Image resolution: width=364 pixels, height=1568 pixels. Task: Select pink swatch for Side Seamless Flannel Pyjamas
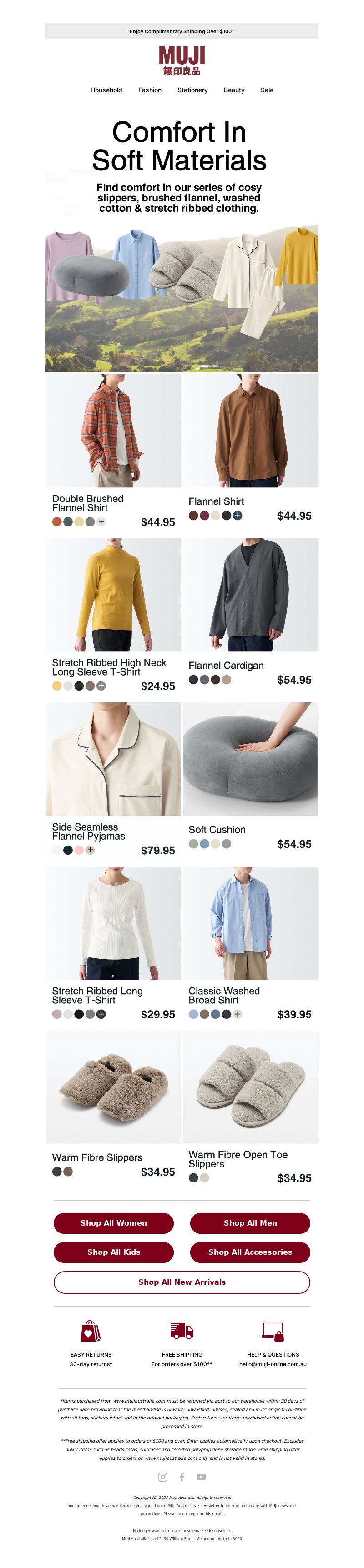coord(79,850)
